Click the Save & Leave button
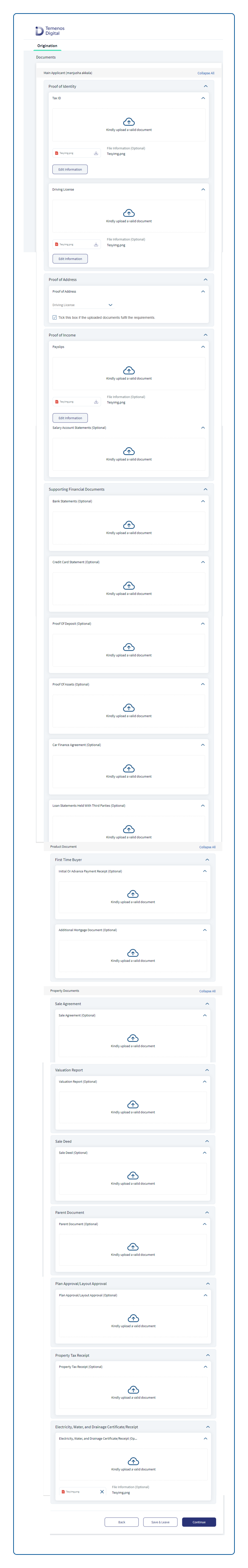Screen dimensions: 248x1568 tap(160, 1522)
